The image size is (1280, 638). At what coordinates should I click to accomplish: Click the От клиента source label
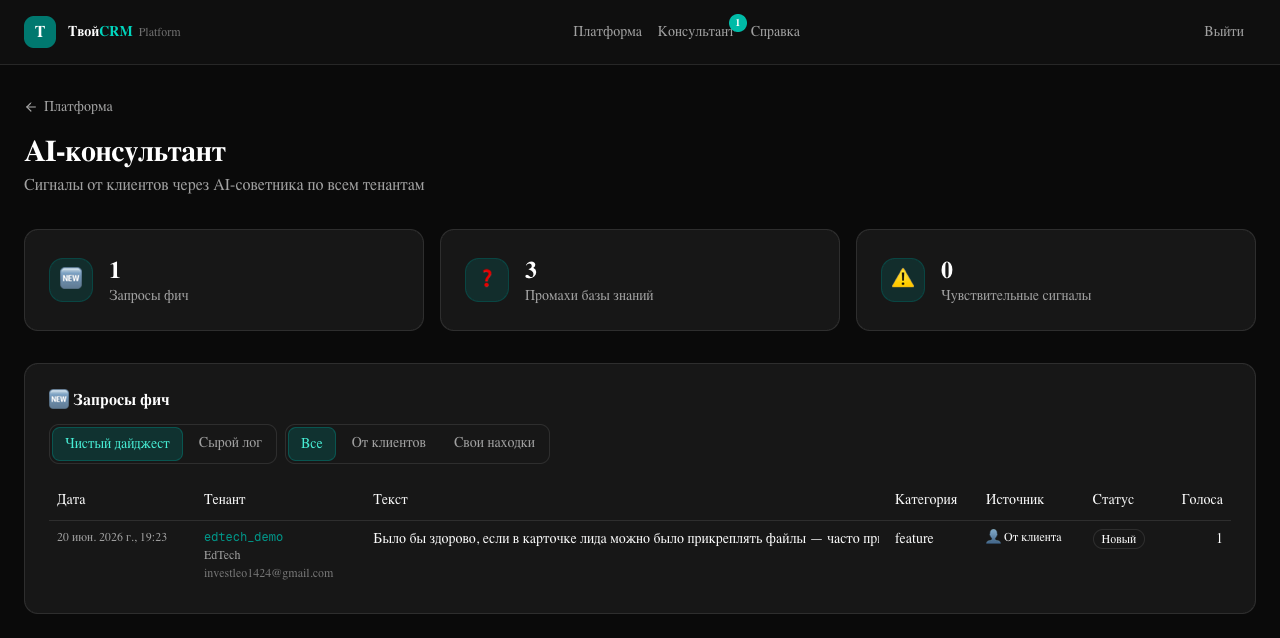tap(1033, 537)
